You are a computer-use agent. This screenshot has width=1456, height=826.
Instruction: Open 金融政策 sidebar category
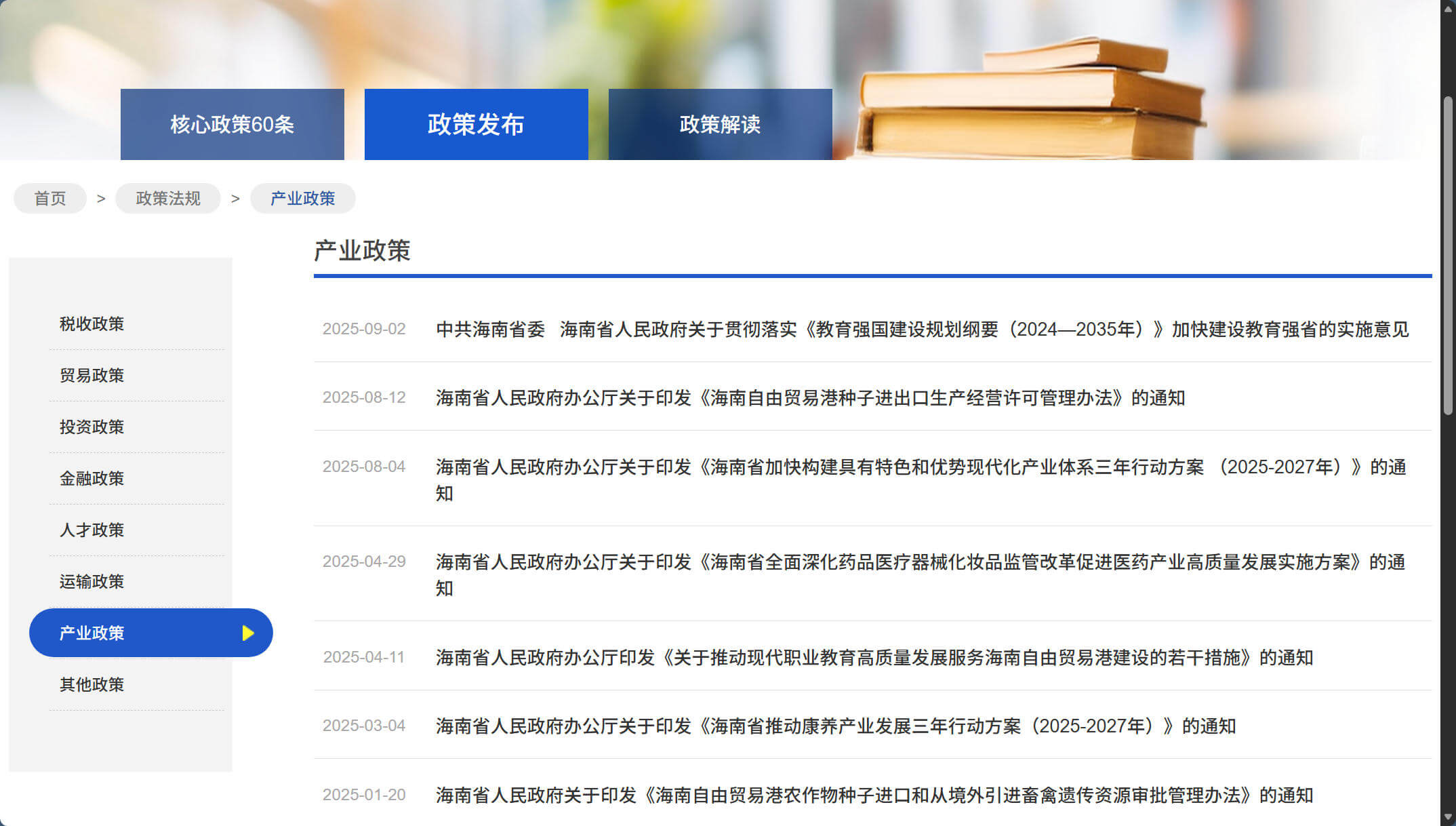[92, 479]
